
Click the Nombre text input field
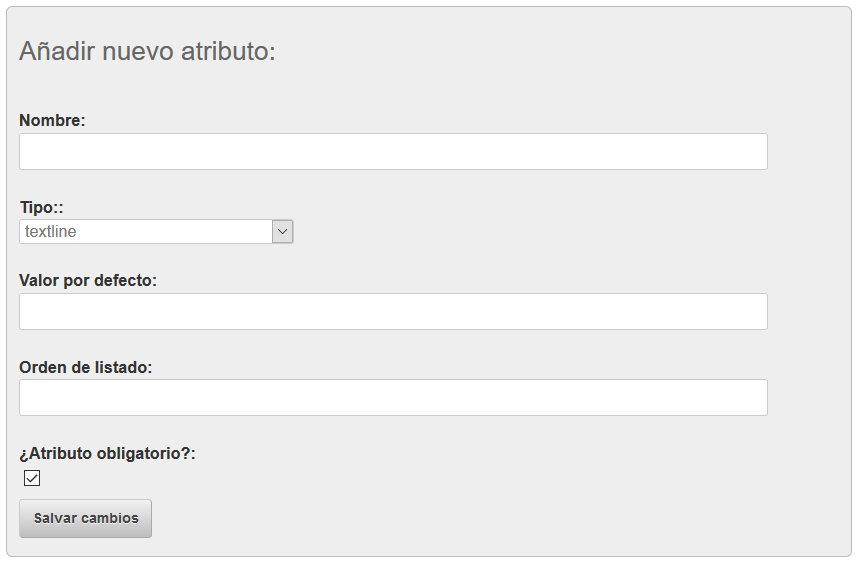(393, 152)
